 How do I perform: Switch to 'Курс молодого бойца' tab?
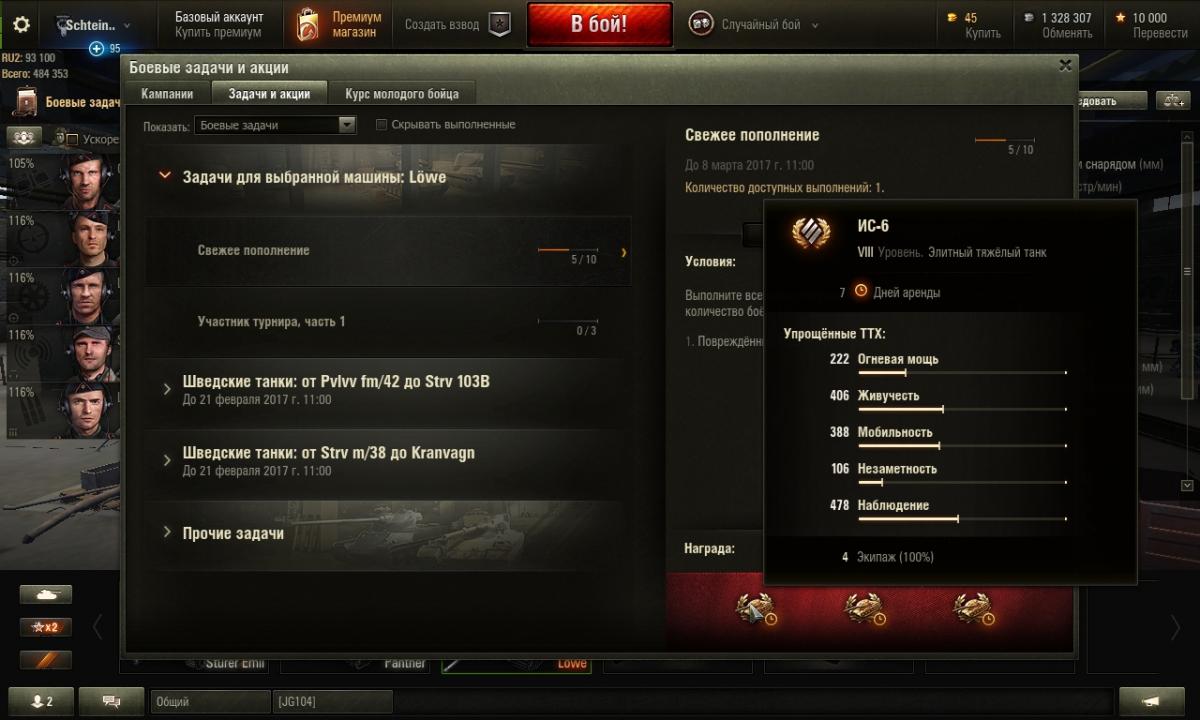click(x=402, y=94)
